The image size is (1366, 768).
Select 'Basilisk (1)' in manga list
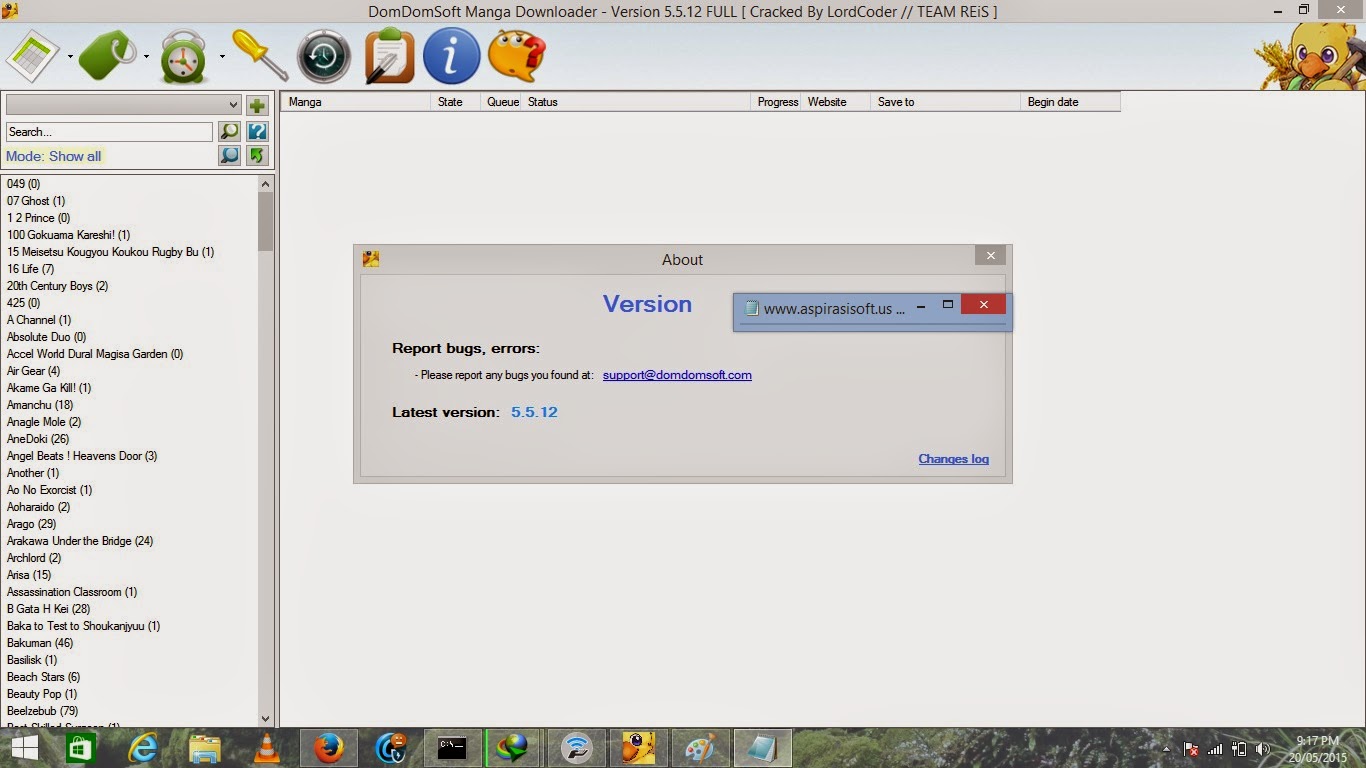pos(32,660)
